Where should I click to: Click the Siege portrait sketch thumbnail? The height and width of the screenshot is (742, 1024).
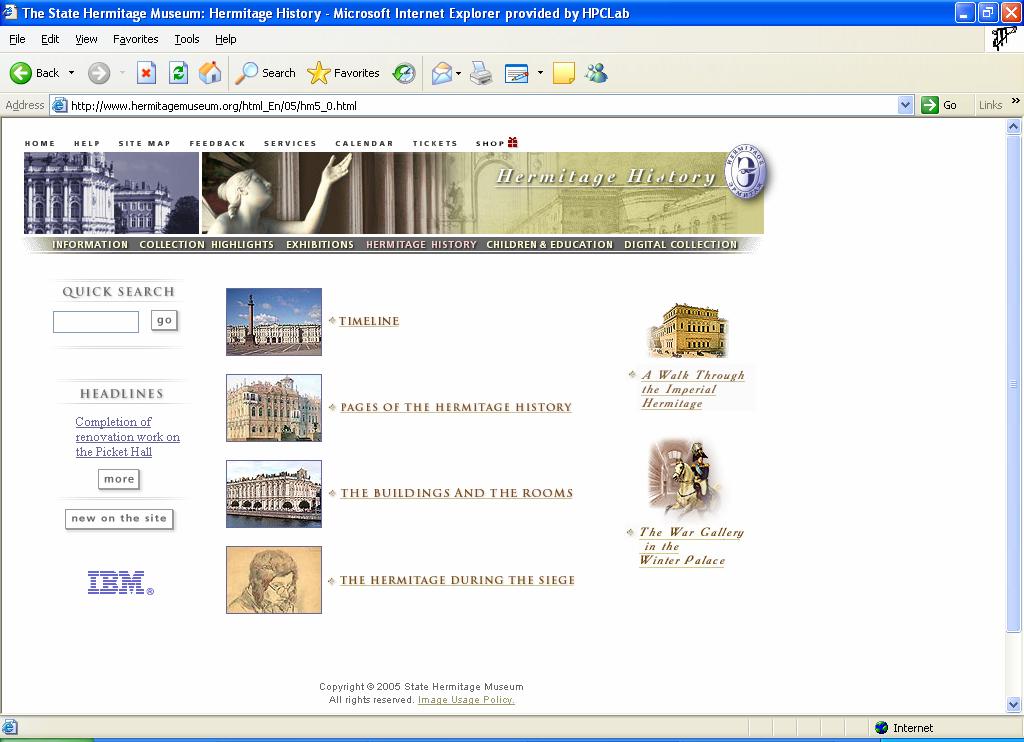click(x=274, y=580)
